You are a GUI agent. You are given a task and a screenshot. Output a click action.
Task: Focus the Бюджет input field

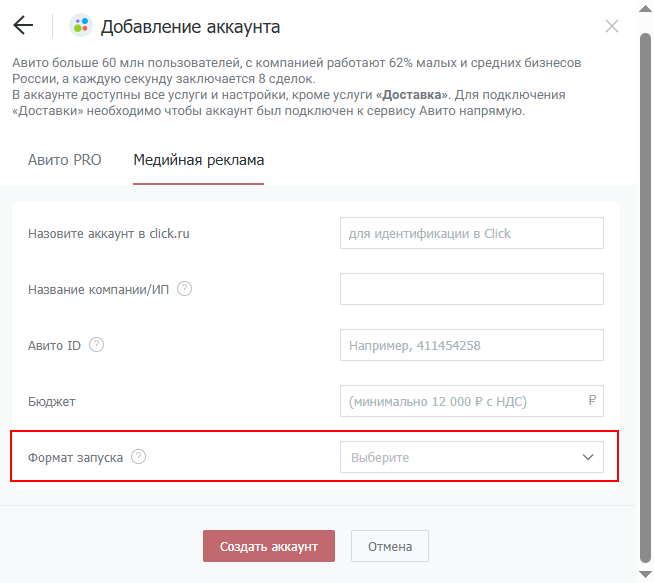pyautogui.click(x=462, y=401)
